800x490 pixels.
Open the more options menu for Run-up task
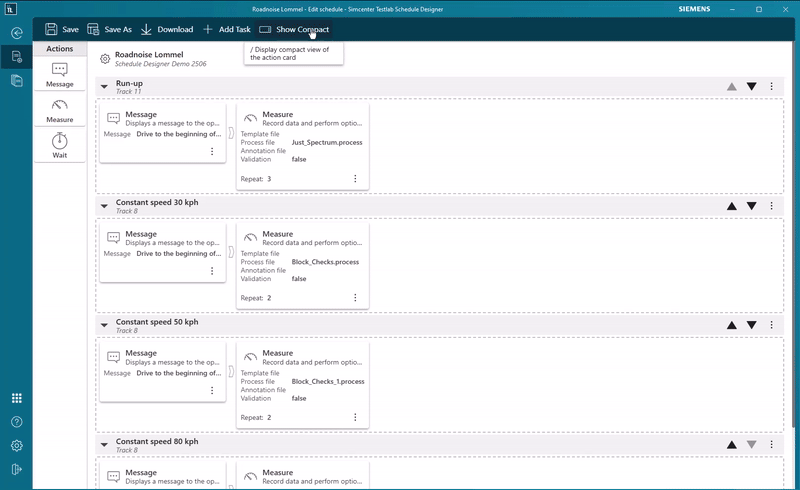tap(772, 87)
